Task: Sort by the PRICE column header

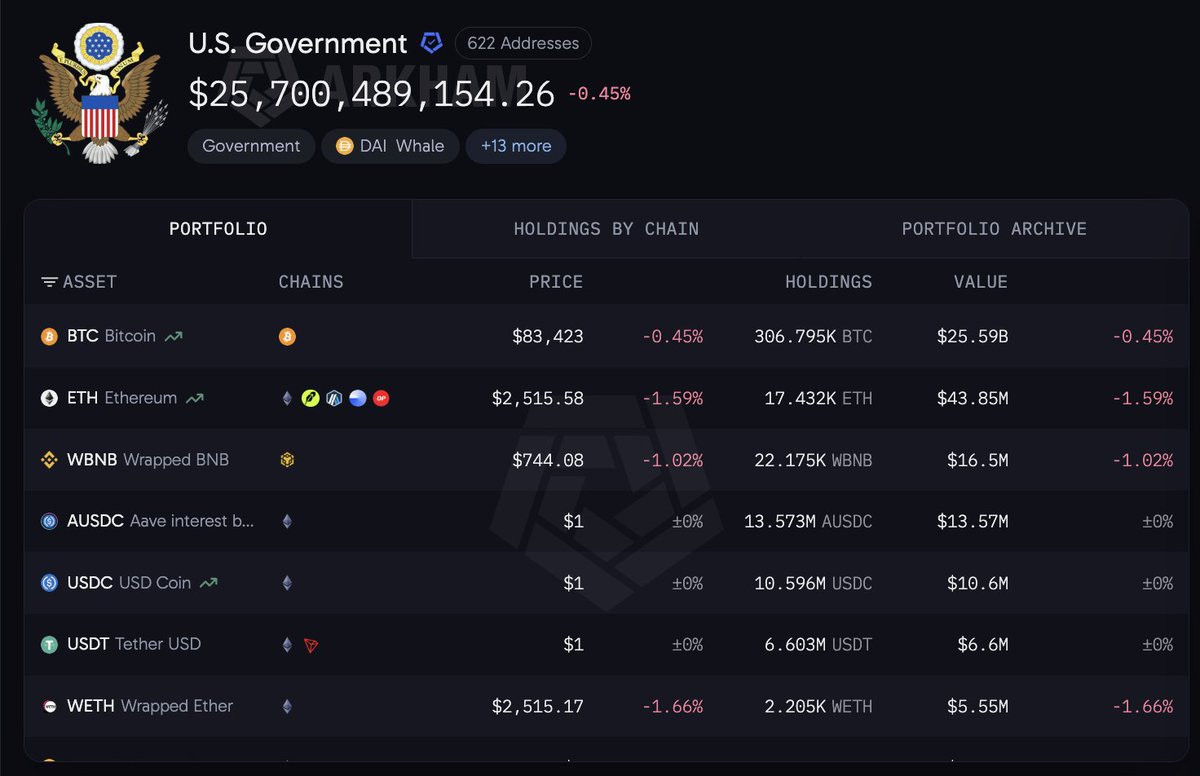Action: point(556,282)
